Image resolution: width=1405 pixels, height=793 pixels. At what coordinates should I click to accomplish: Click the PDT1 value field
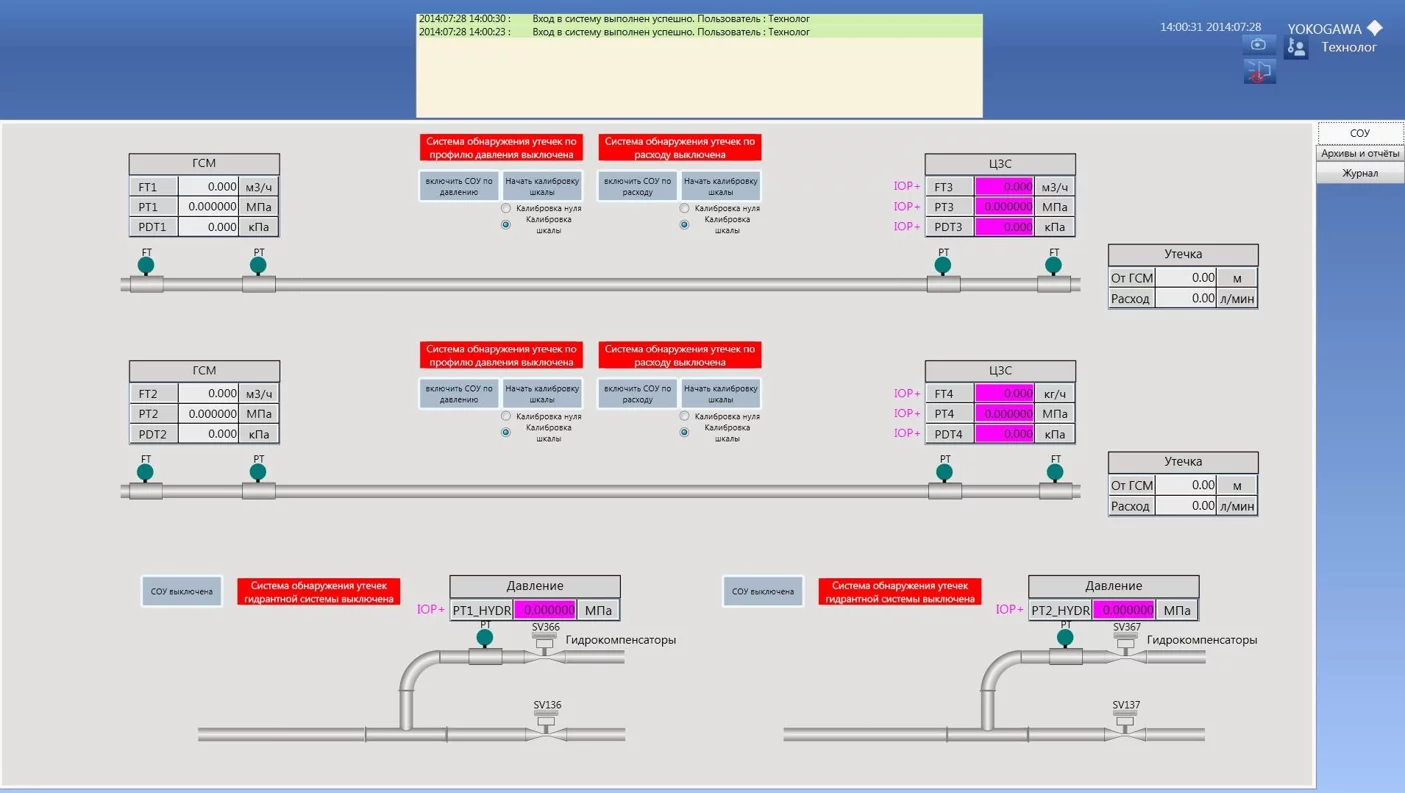[209, 227]
